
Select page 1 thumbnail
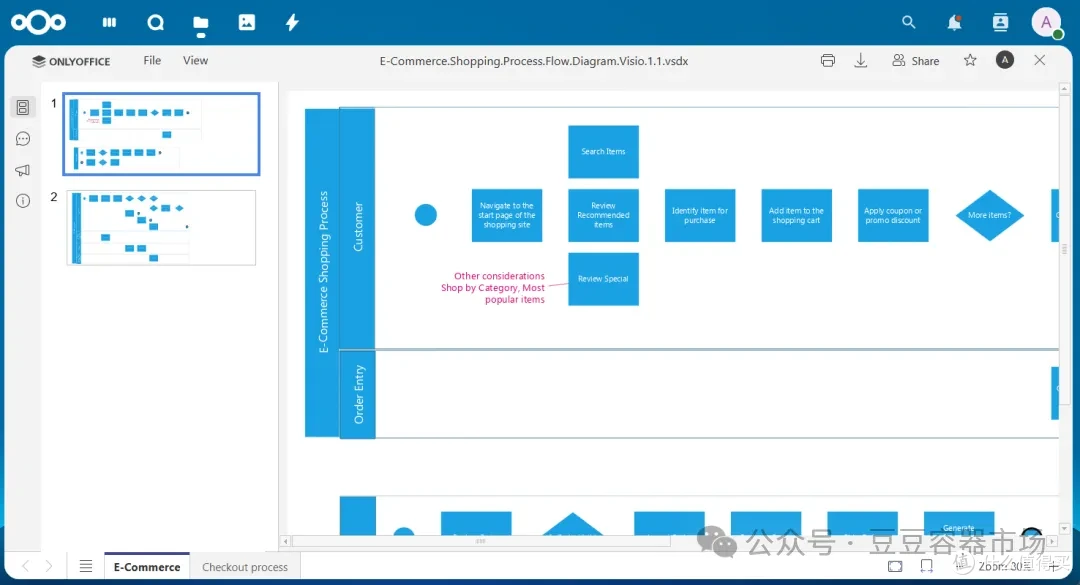coord(161,134)
